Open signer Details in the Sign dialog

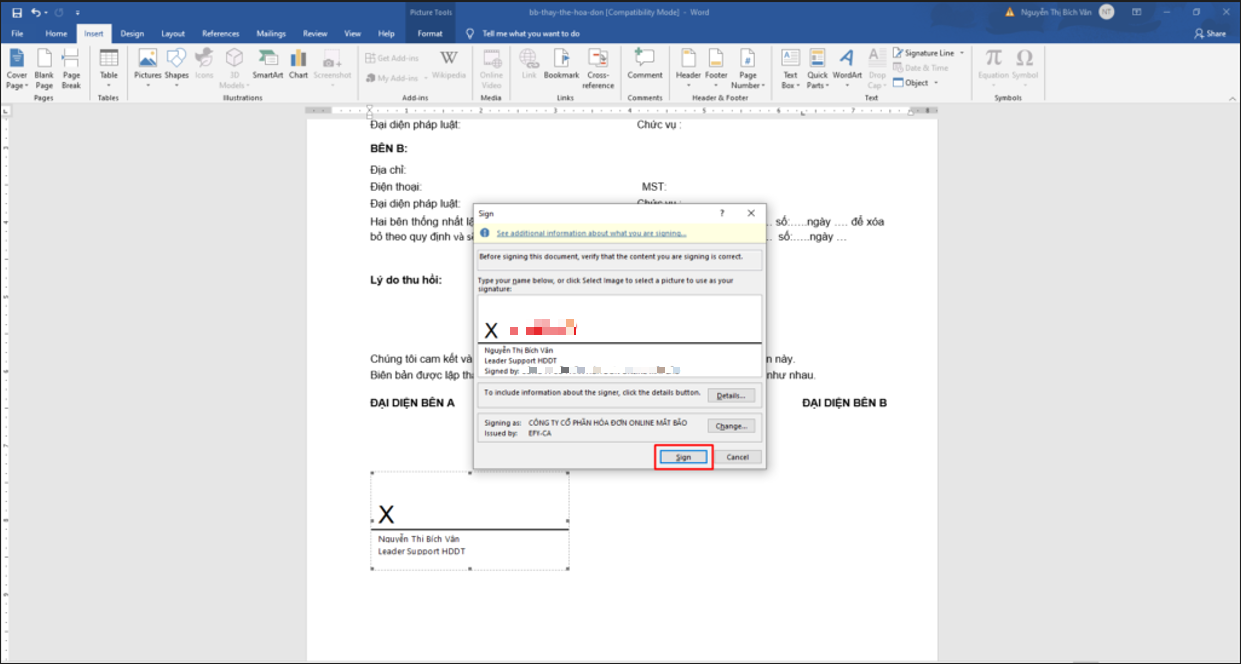[731, 395]
